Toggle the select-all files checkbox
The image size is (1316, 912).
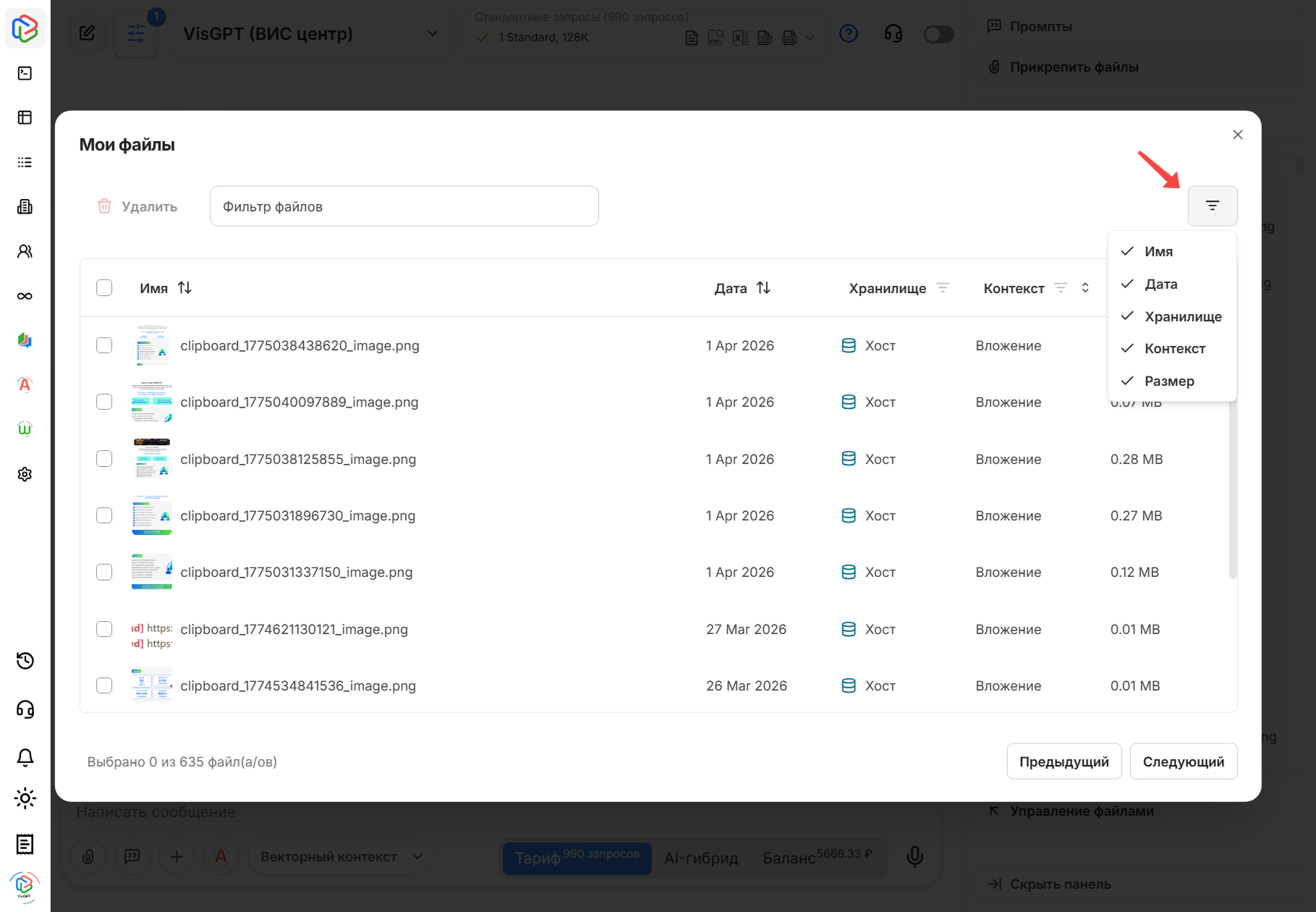pos(104,288)
